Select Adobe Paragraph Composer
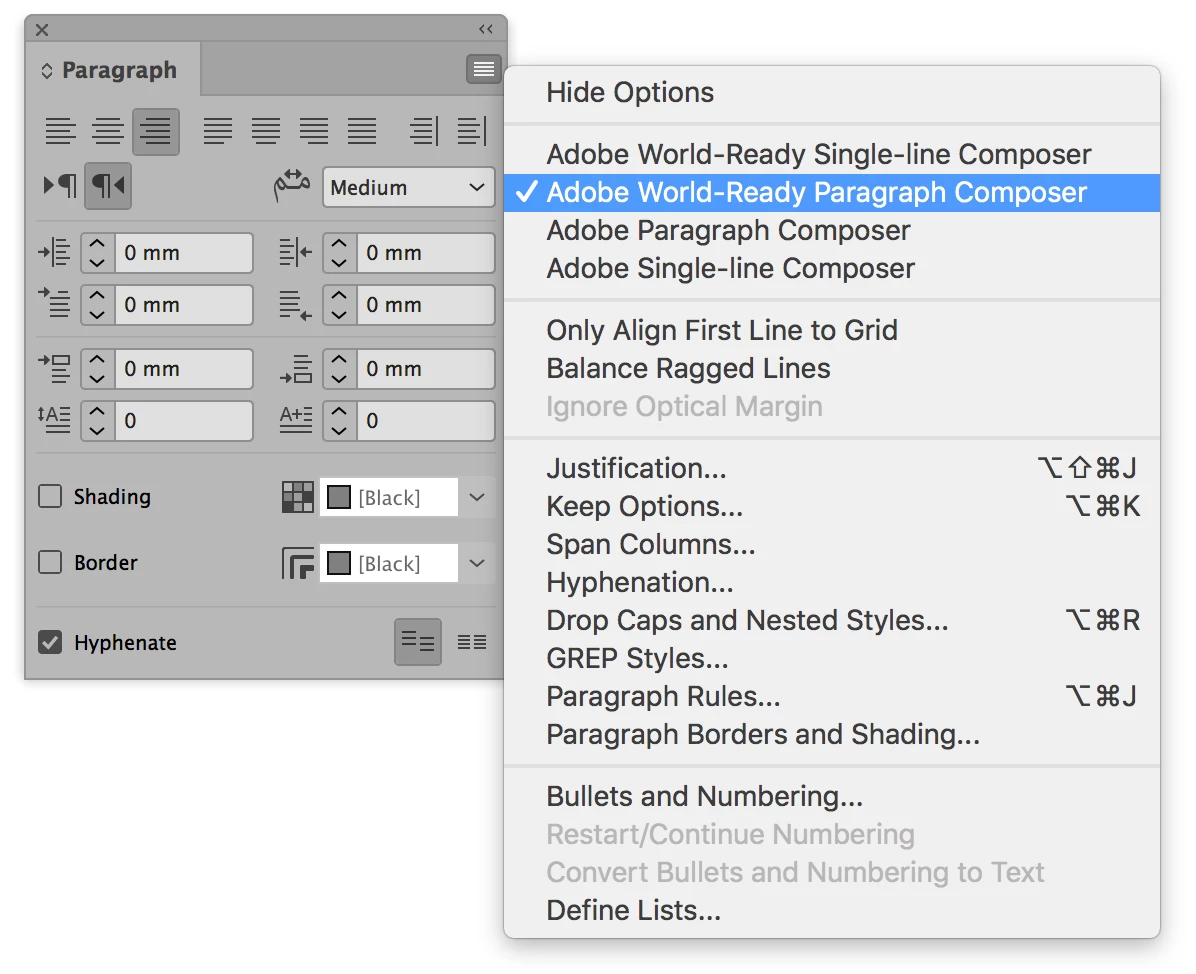Viewport: 1196px width, 974px height. point(832,230)
